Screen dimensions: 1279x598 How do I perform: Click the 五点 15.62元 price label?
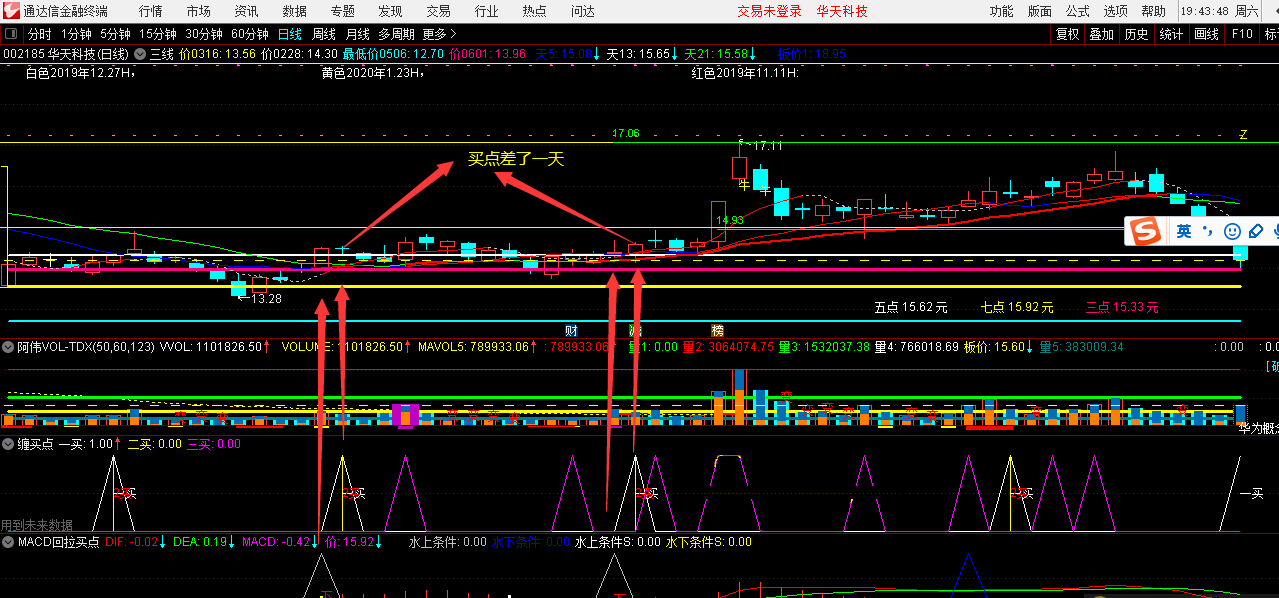point(910,307)
